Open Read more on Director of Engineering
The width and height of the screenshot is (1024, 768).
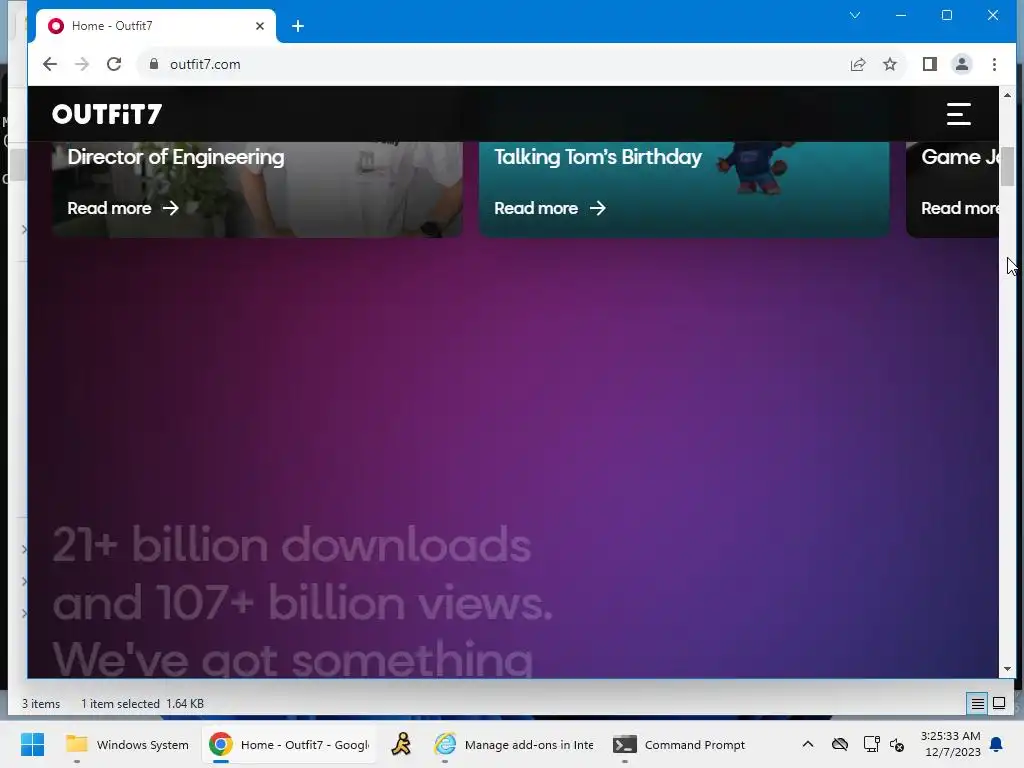coord(123,208)
